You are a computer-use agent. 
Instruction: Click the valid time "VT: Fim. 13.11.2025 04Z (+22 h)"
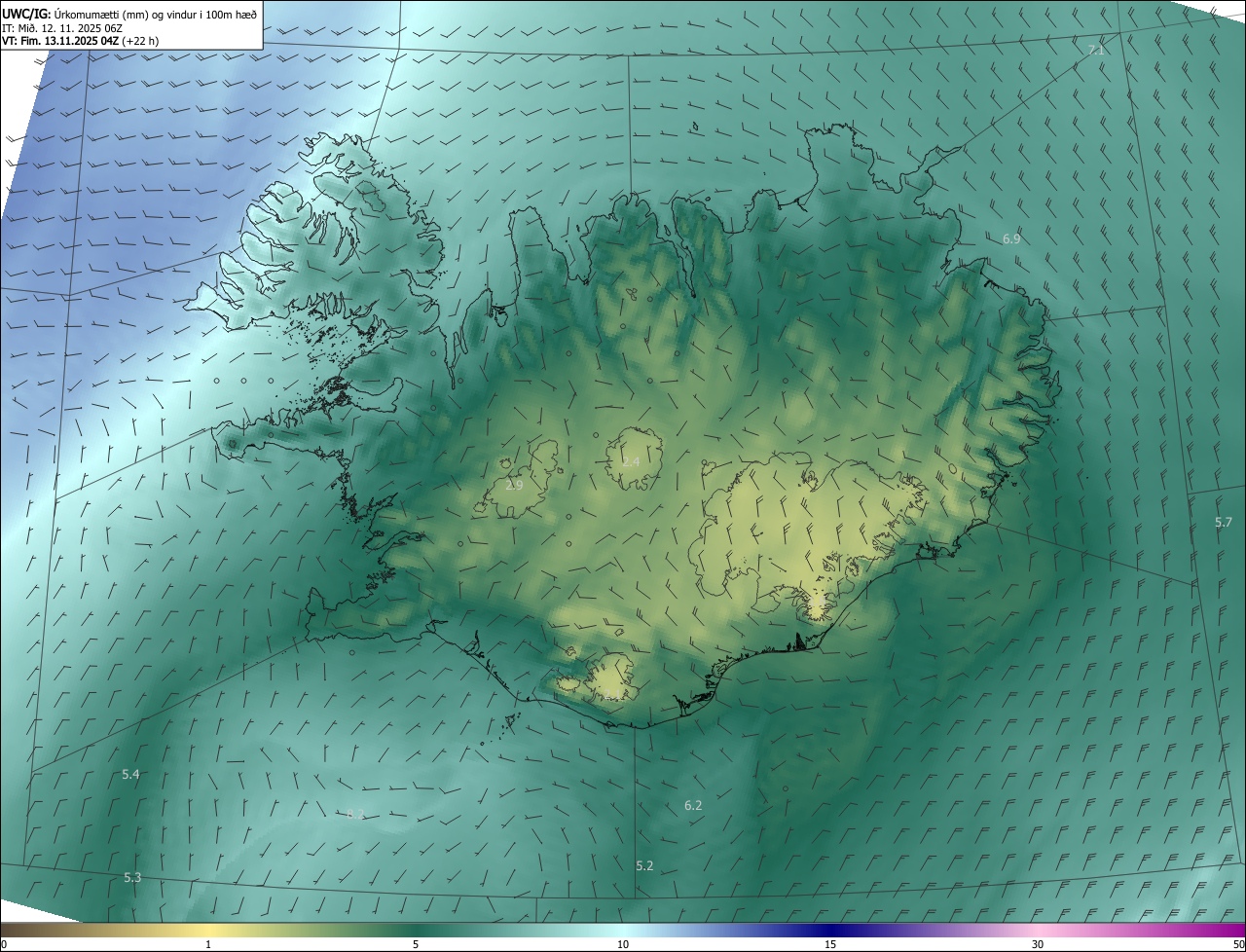click(x=80, y=42)
